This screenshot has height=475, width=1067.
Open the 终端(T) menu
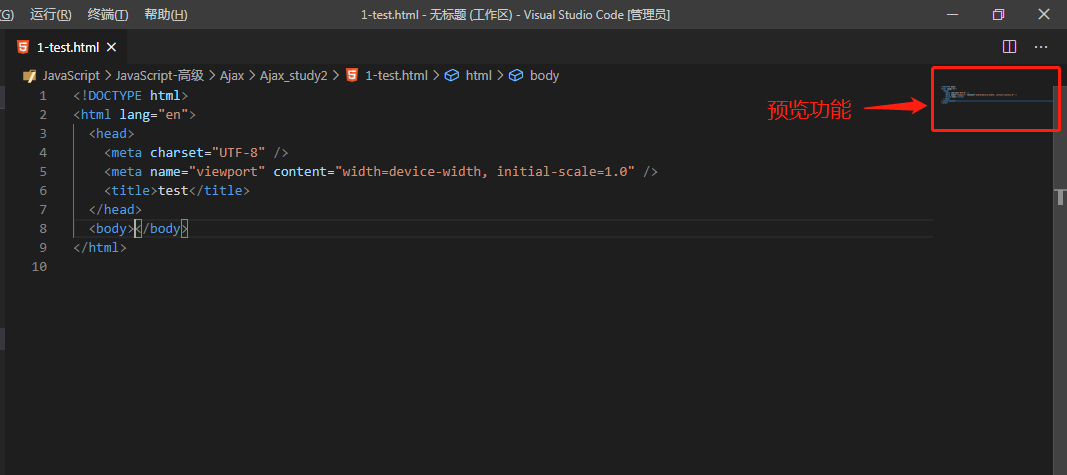tap(108, 14)
